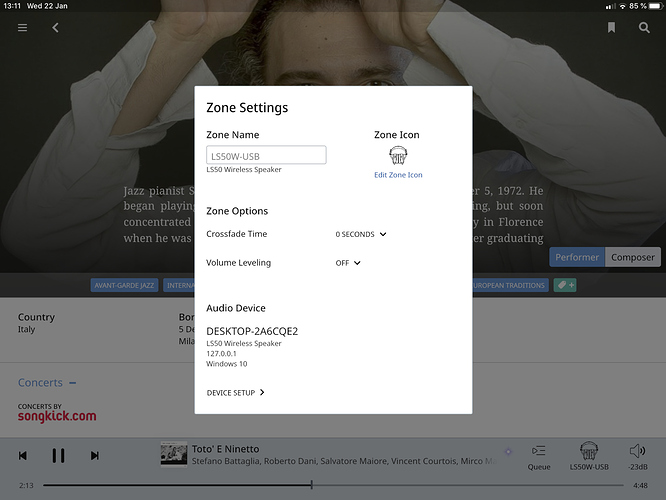The image size is (666, 500).
Task: Click the 127.0.0.1 address text
Action: tap(221, 353)
